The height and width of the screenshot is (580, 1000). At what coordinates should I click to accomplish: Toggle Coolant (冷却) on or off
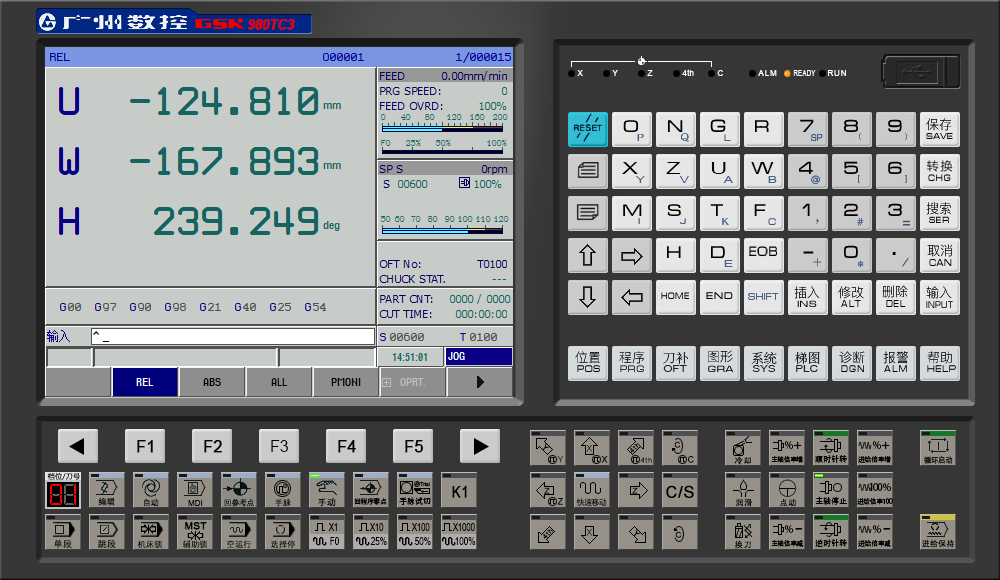742,446
